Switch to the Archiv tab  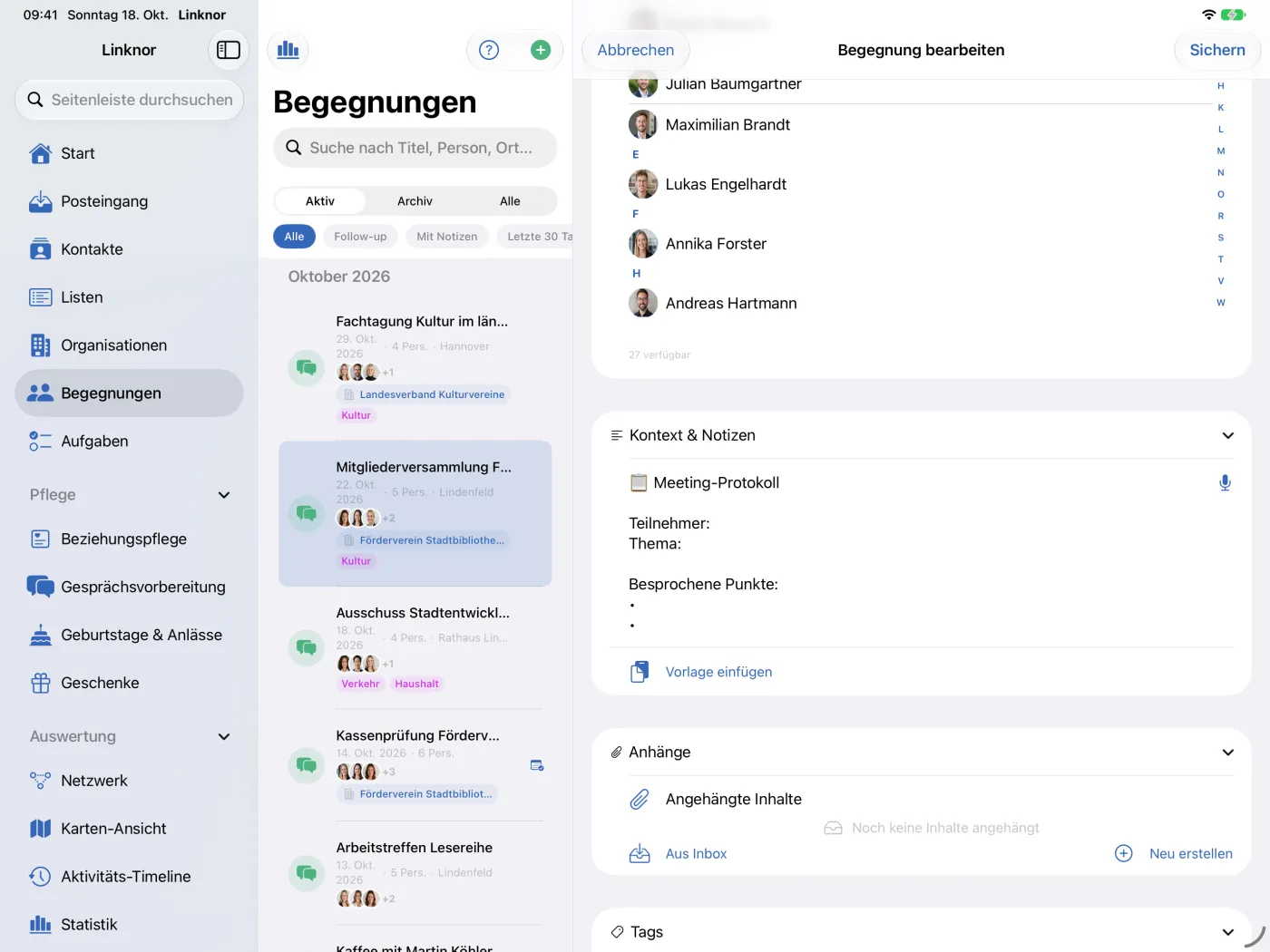tap(415, 201)
